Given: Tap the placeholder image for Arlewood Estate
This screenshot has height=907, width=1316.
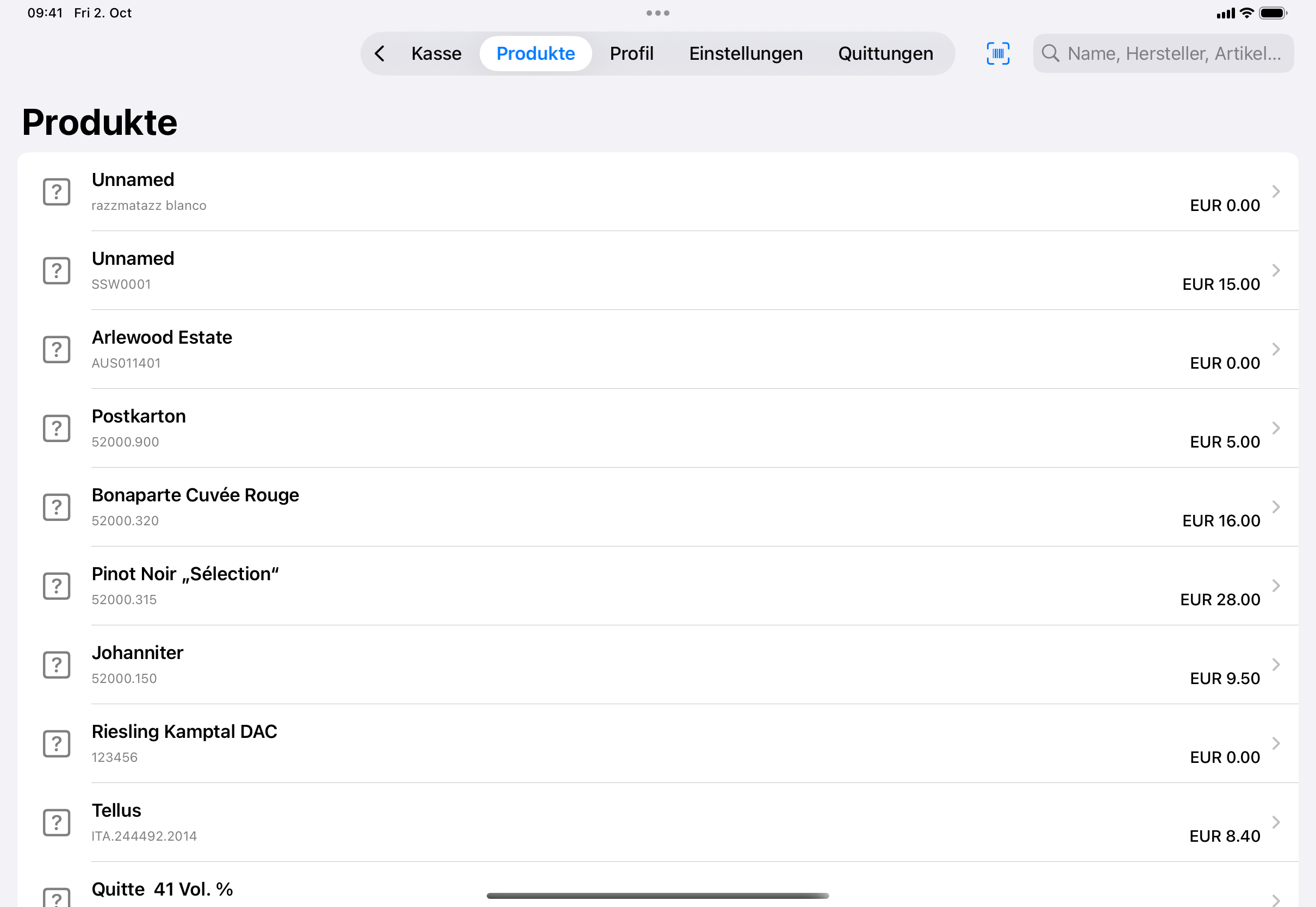Looking at the screenshot, I should (56, 350).
